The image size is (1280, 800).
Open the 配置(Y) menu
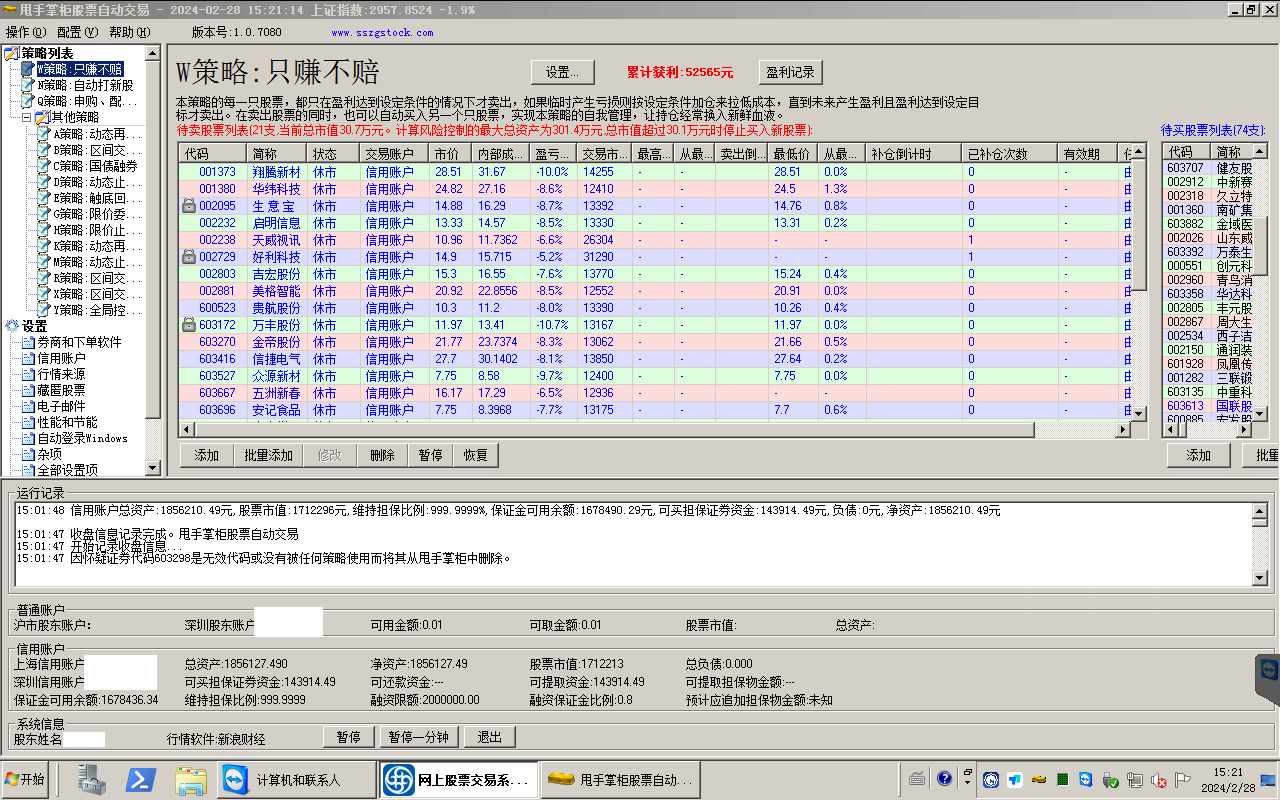77,32
